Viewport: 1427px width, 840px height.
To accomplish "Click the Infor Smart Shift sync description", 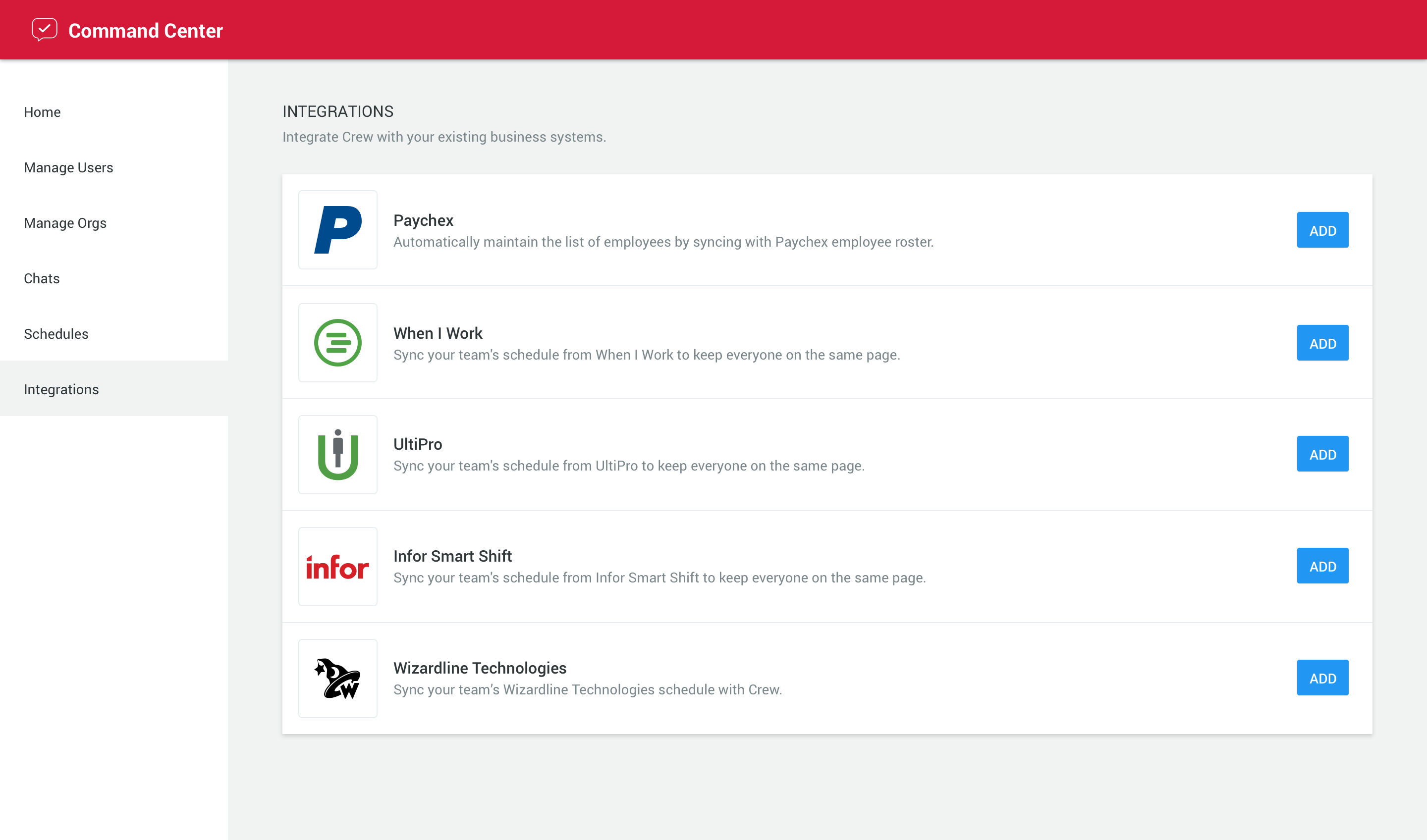I will pyautogui.click(x=659, y=578).
